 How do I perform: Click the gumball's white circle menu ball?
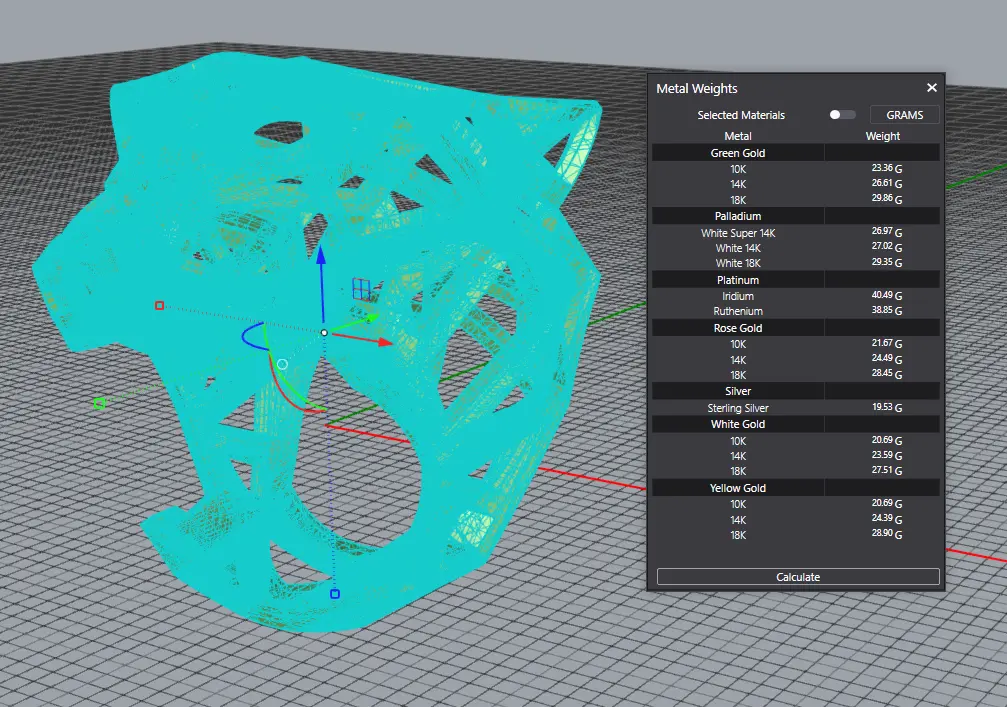tap(282, 365)
